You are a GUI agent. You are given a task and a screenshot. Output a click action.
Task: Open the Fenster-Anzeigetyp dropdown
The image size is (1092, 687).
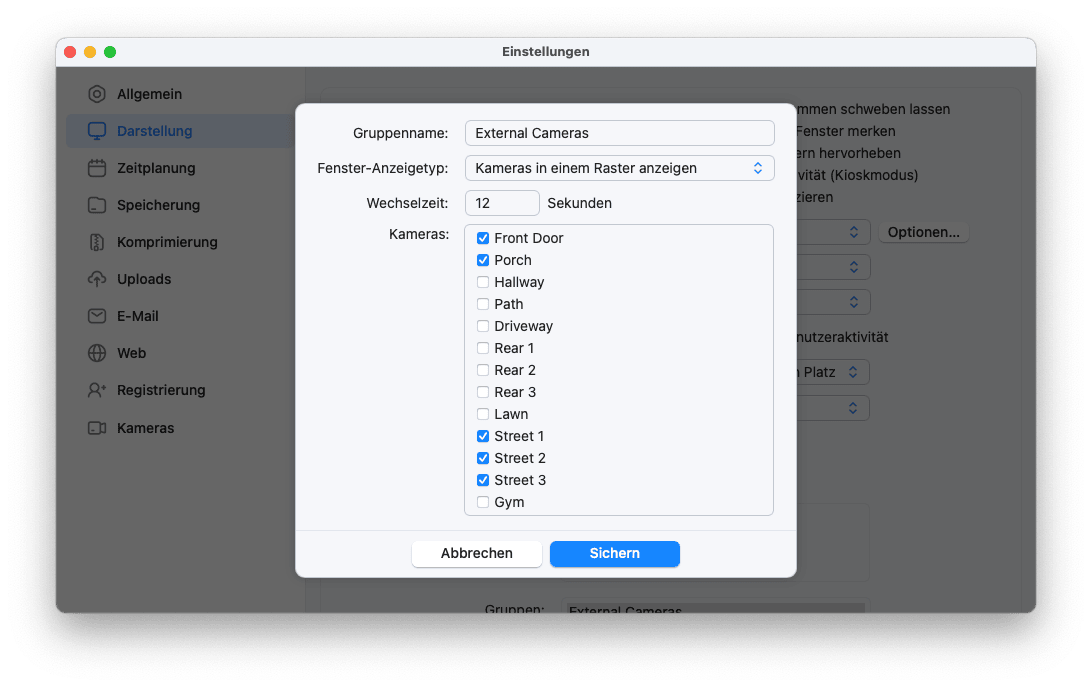click(x=619, y=167)
